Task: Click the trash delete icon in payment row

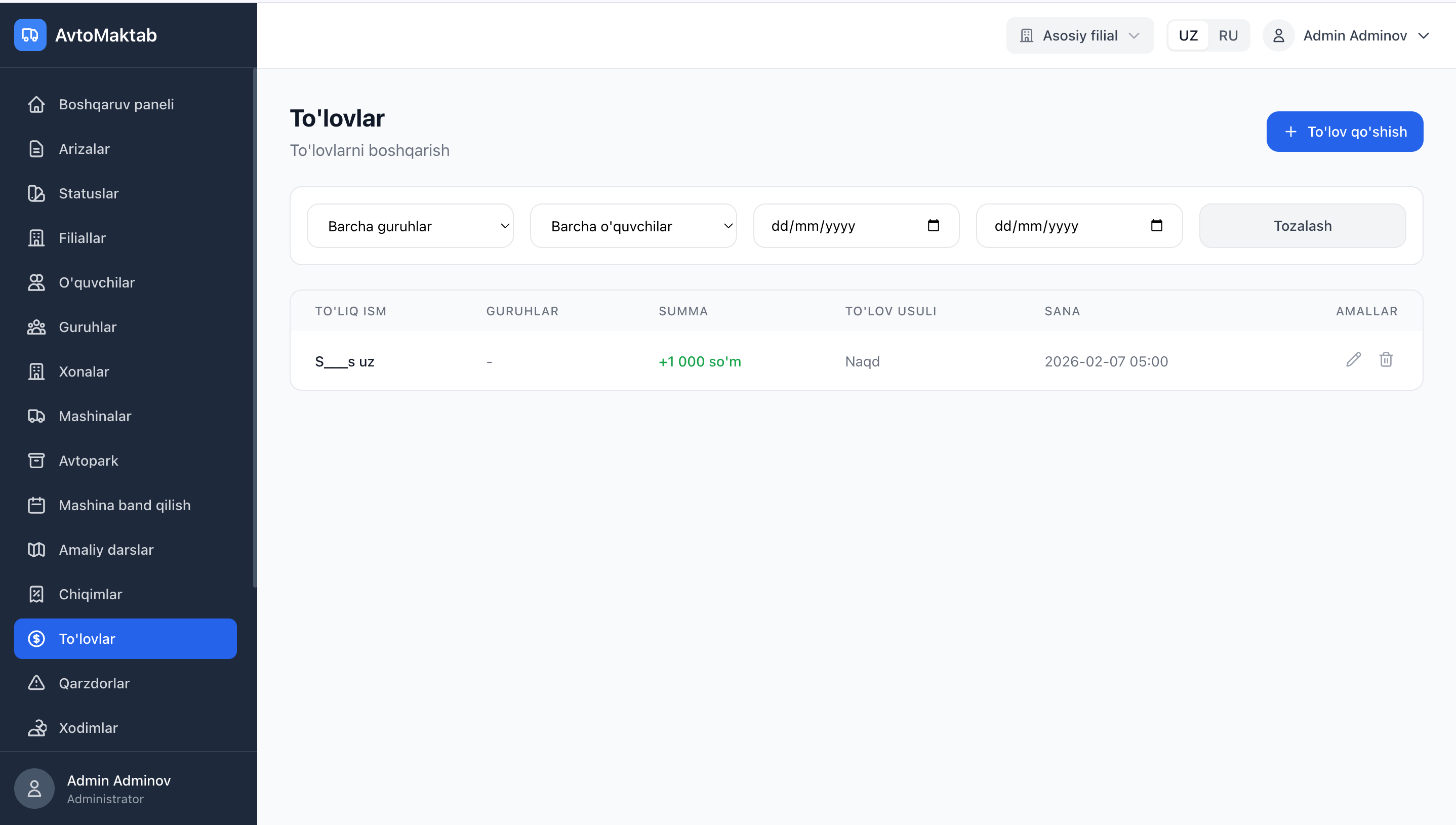Action: click(1385, 360)
